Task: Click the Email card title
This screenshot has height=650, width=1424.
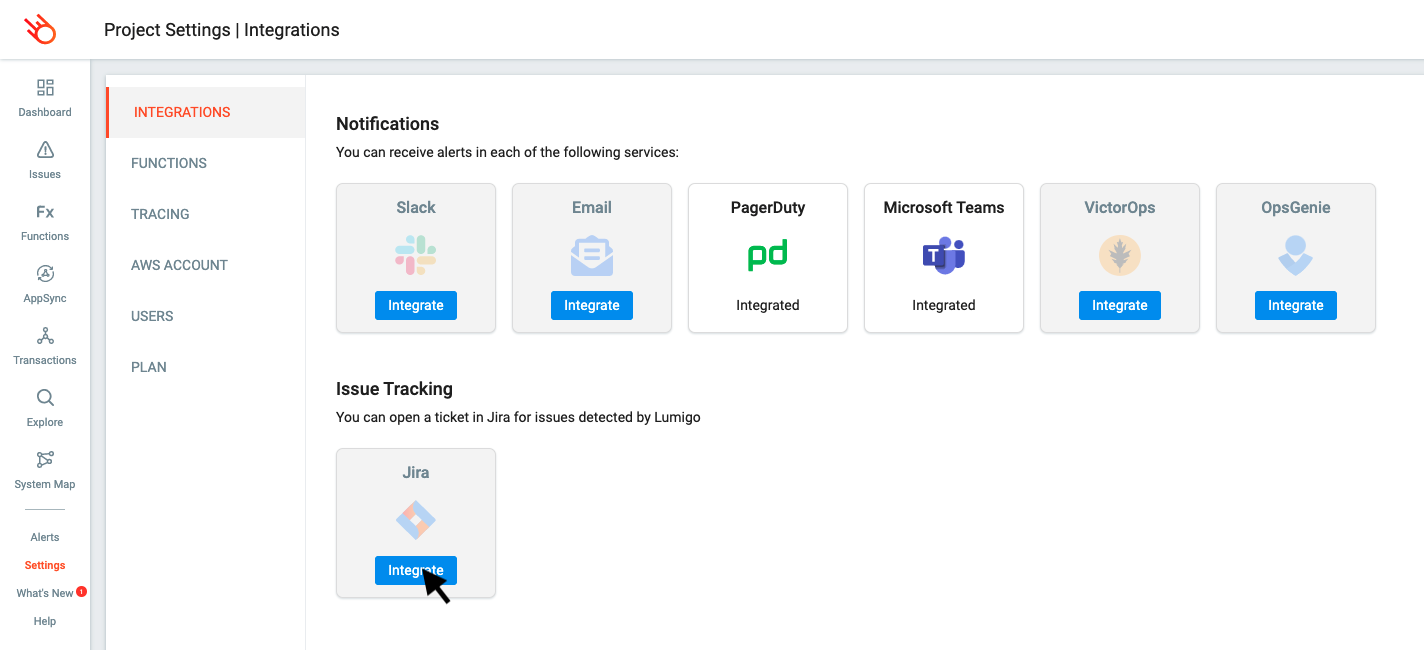Action: click(592, 207)
